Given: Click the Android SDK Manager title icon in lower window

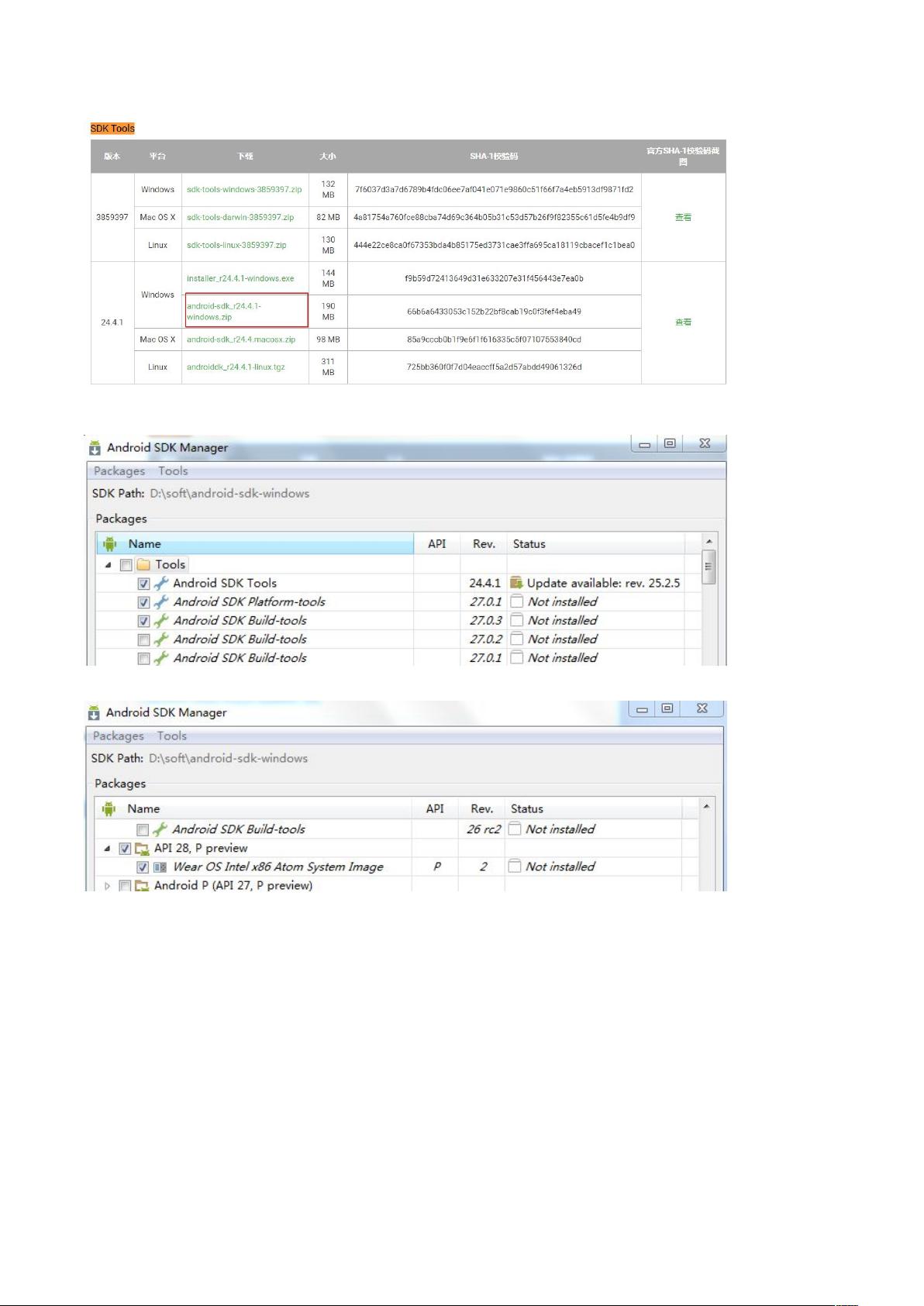Looking at the screenshot, I should pyautogui.click(x=94, y=712).
